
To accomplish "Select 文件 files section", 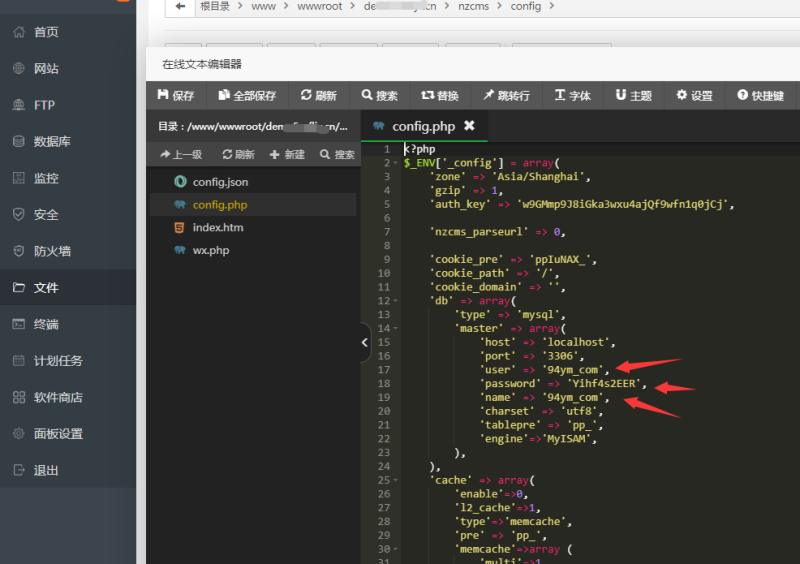I will tap(46, 287).
